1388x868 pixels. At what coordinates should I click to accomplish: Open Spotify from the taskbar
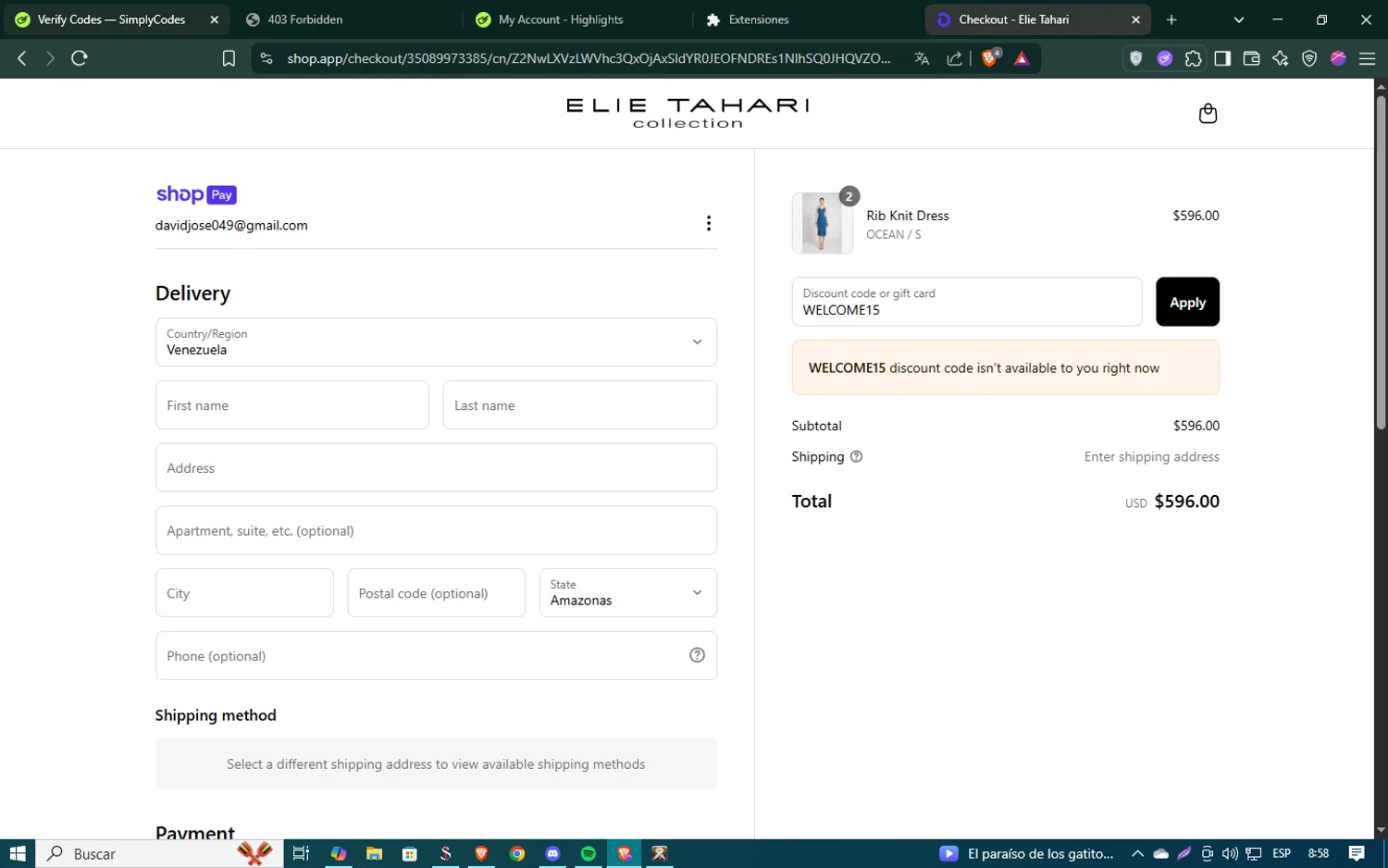point(589,853)
